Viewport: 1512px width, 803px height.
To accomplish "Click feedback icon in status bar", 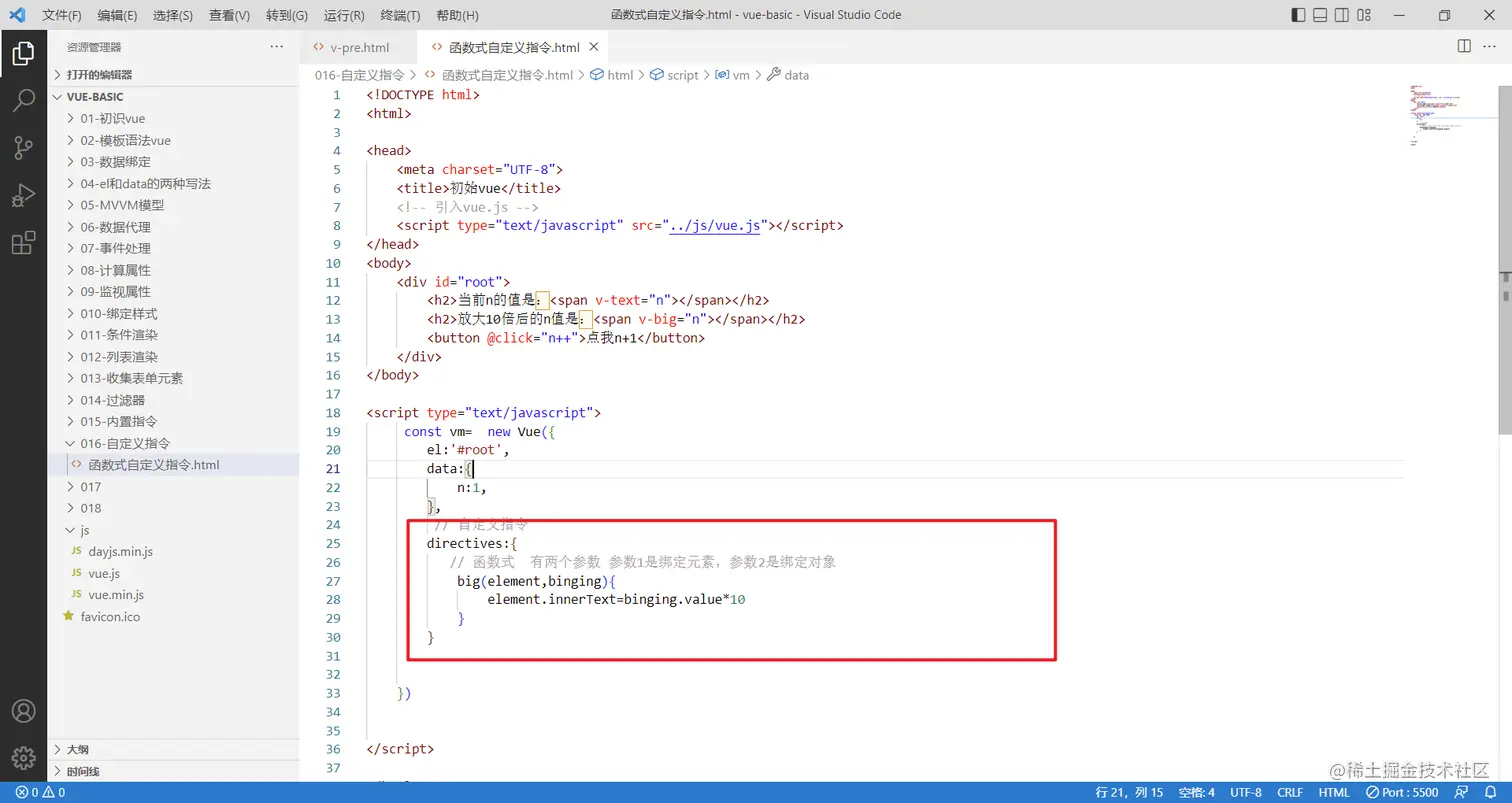I will (1462, 793).
